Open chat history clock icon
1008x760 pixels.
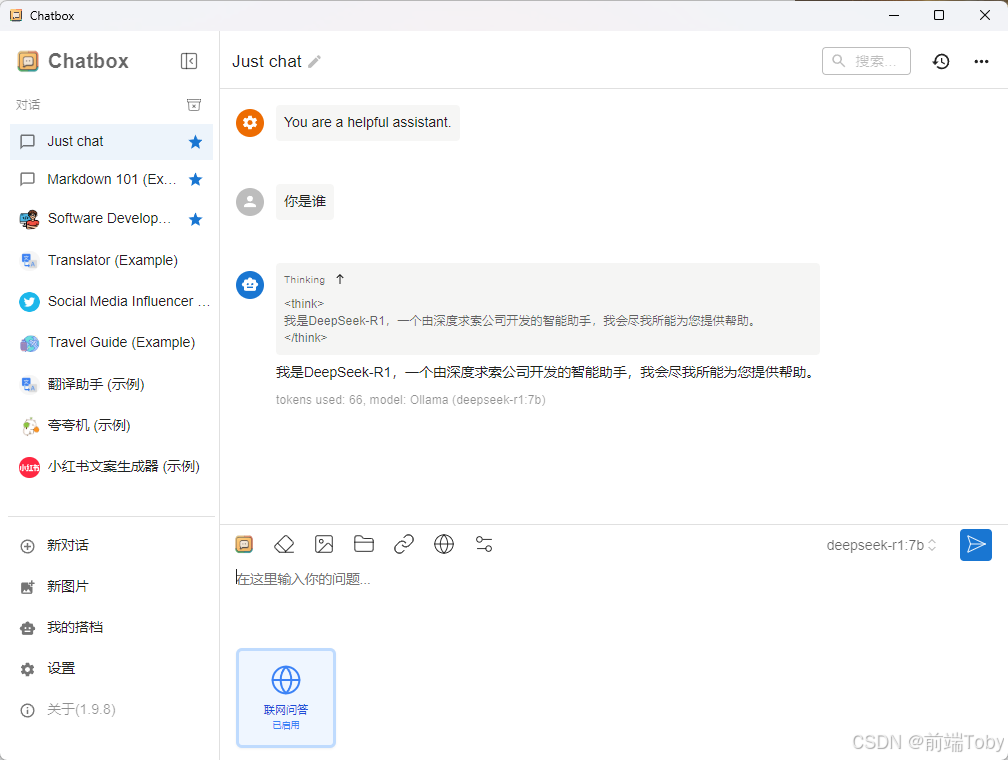point(941,61)
